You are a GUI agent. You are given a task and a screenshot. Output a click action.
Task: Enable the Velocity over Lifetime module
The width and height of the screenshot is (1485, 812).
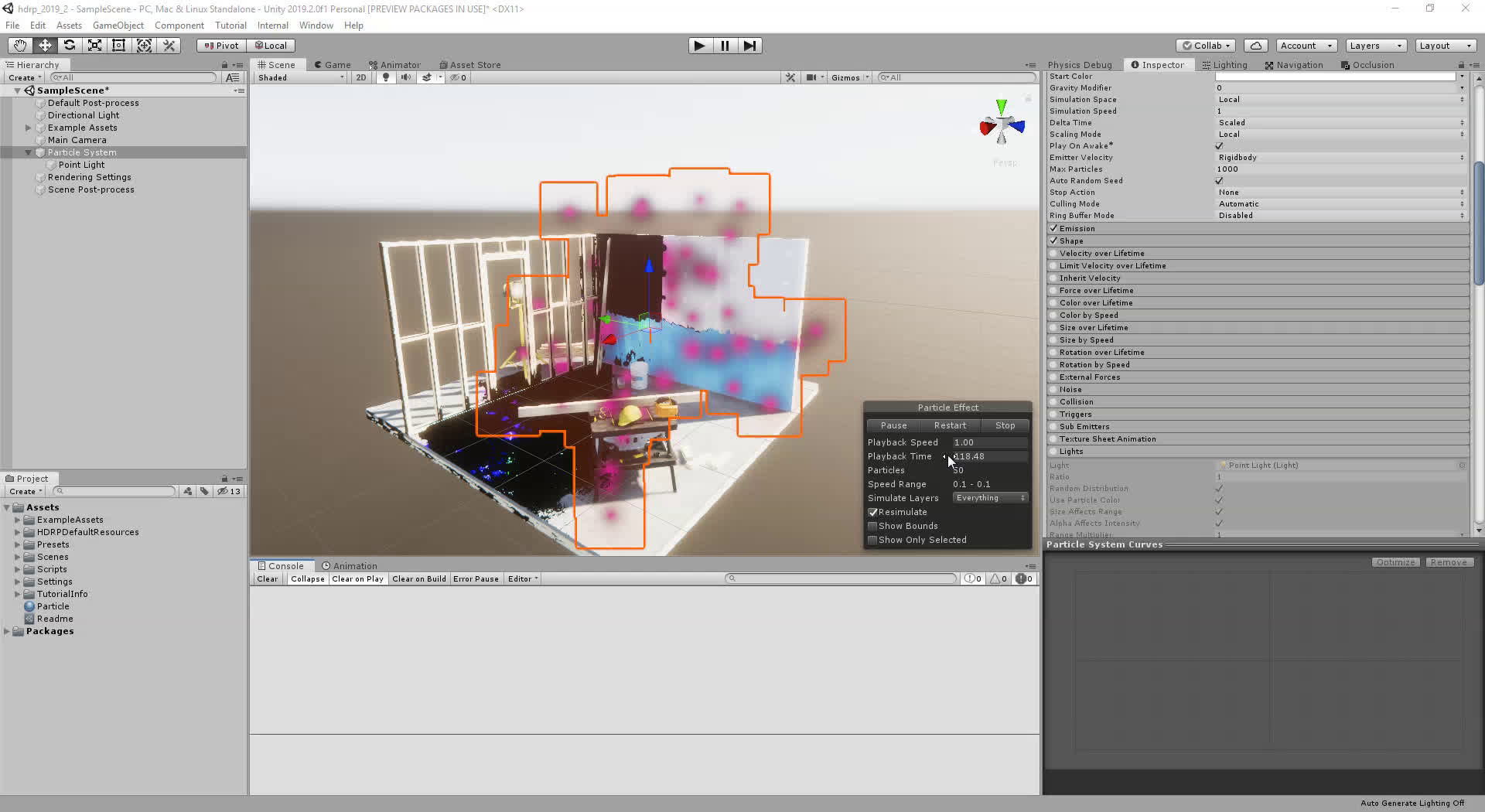point(1053,254)
